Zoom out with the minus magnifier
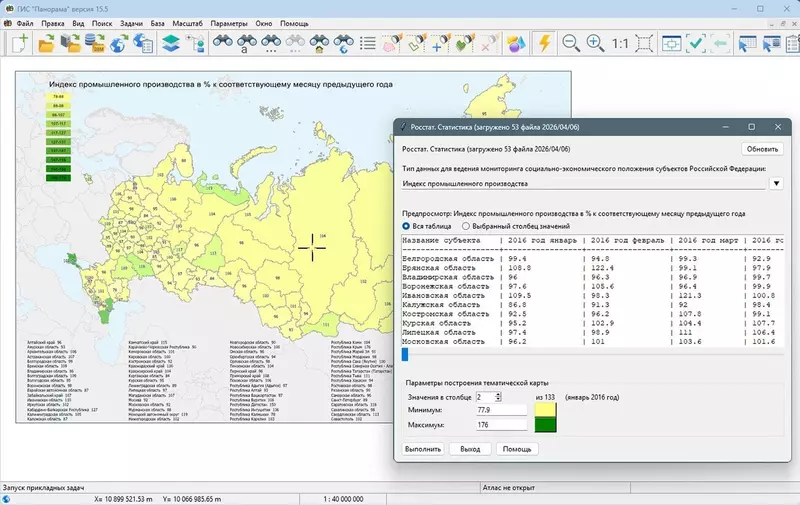Image resolution: width=800 pixels, height=505 pixels. tap(570, 43)
